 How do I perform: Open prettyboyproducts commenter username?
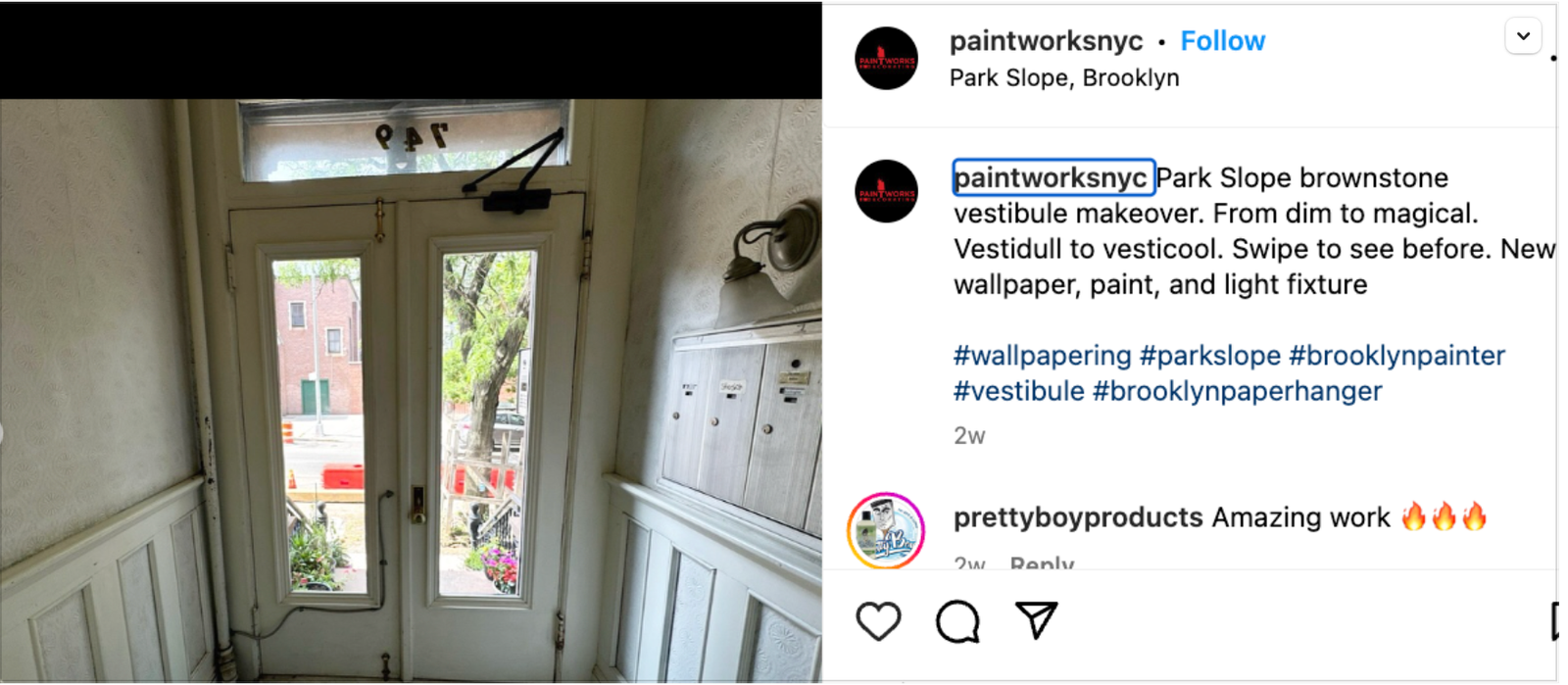pyautogui.click(x=1078, y=517)
